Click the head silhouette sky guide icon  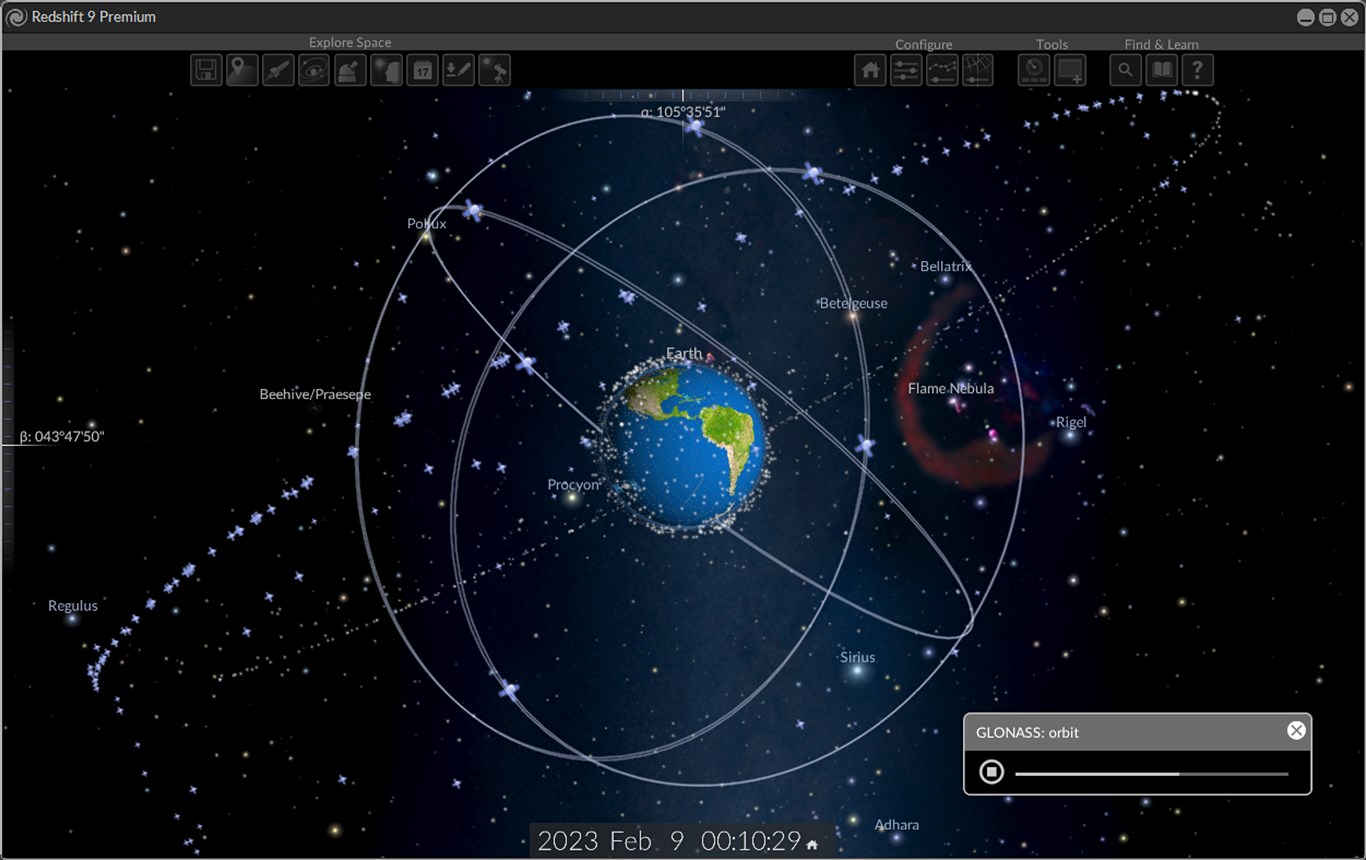(x=386, y=70)
